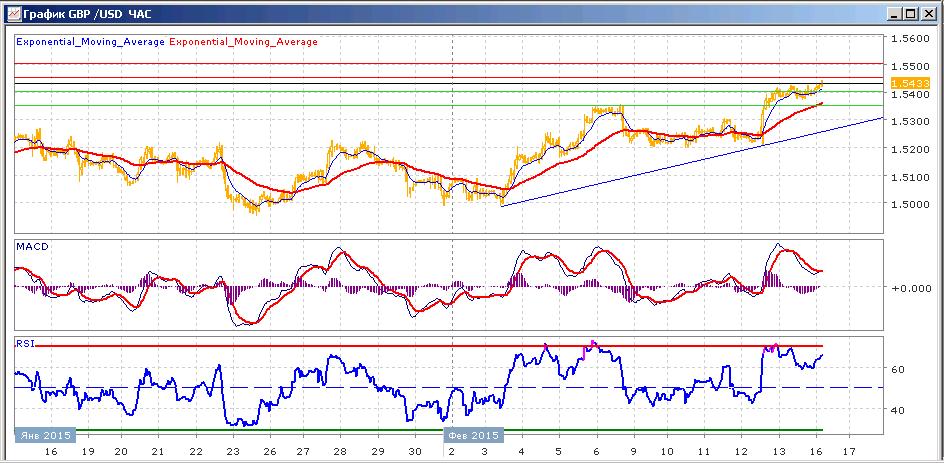
Task: Click date 13 on the time axis
Action: click(x=778, y=452)
